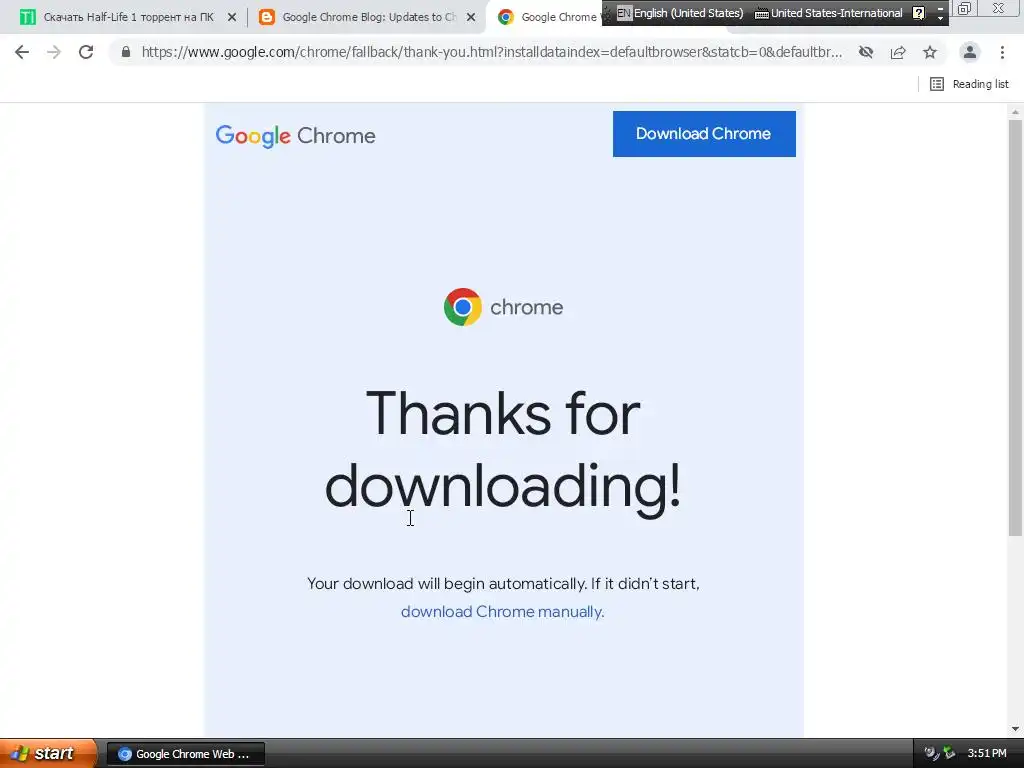The image size is (1024, 768).
Task: Click the Download Chrome button
Action: (704, 134)
